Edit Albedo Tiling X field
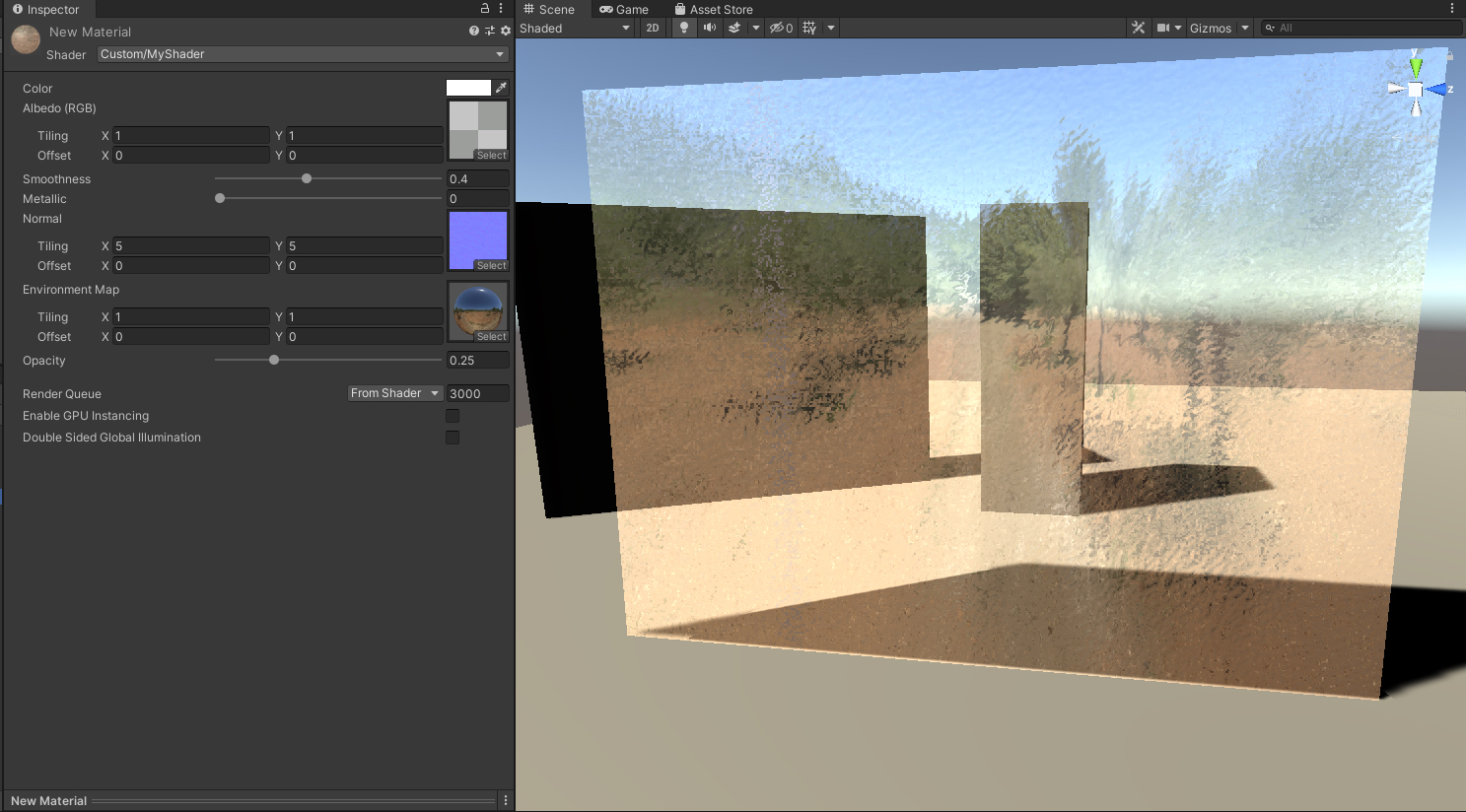Viewport: 1466px width, 812px height. click(191, 135)
